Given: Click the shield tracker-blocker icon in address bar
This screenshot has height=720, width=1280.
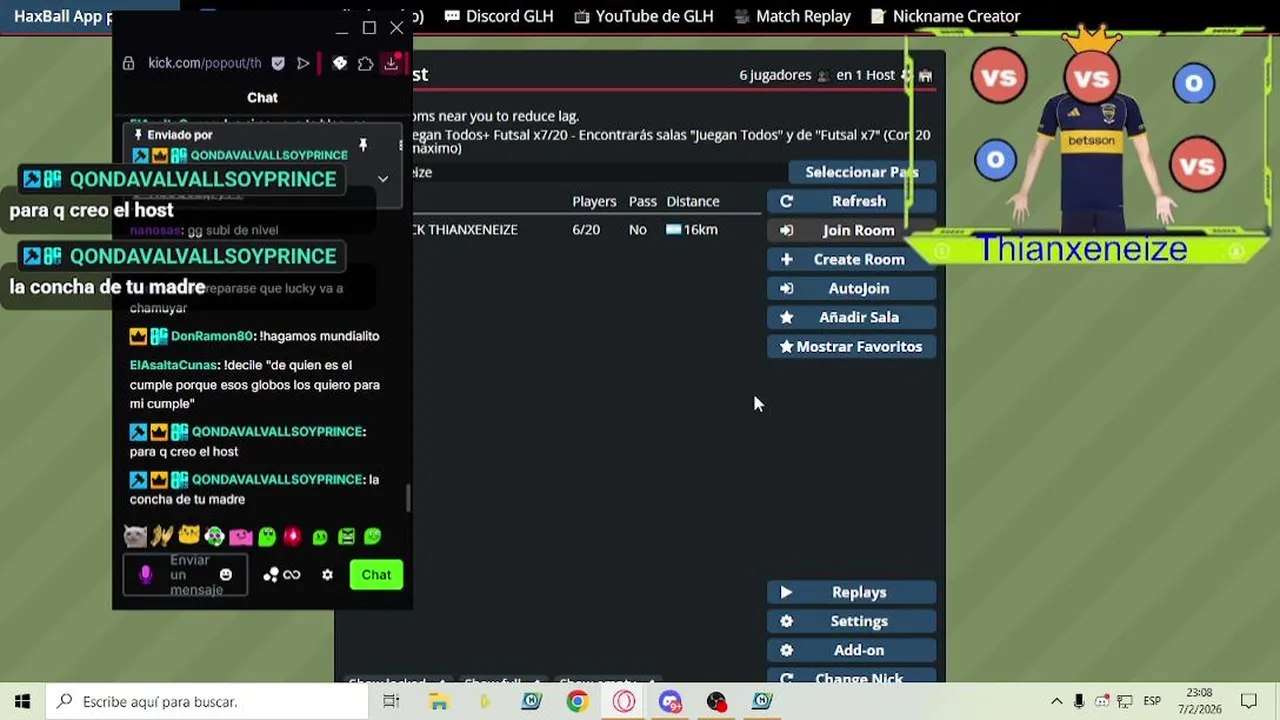Looking at the screenshot, I should (x=278, y=63).
